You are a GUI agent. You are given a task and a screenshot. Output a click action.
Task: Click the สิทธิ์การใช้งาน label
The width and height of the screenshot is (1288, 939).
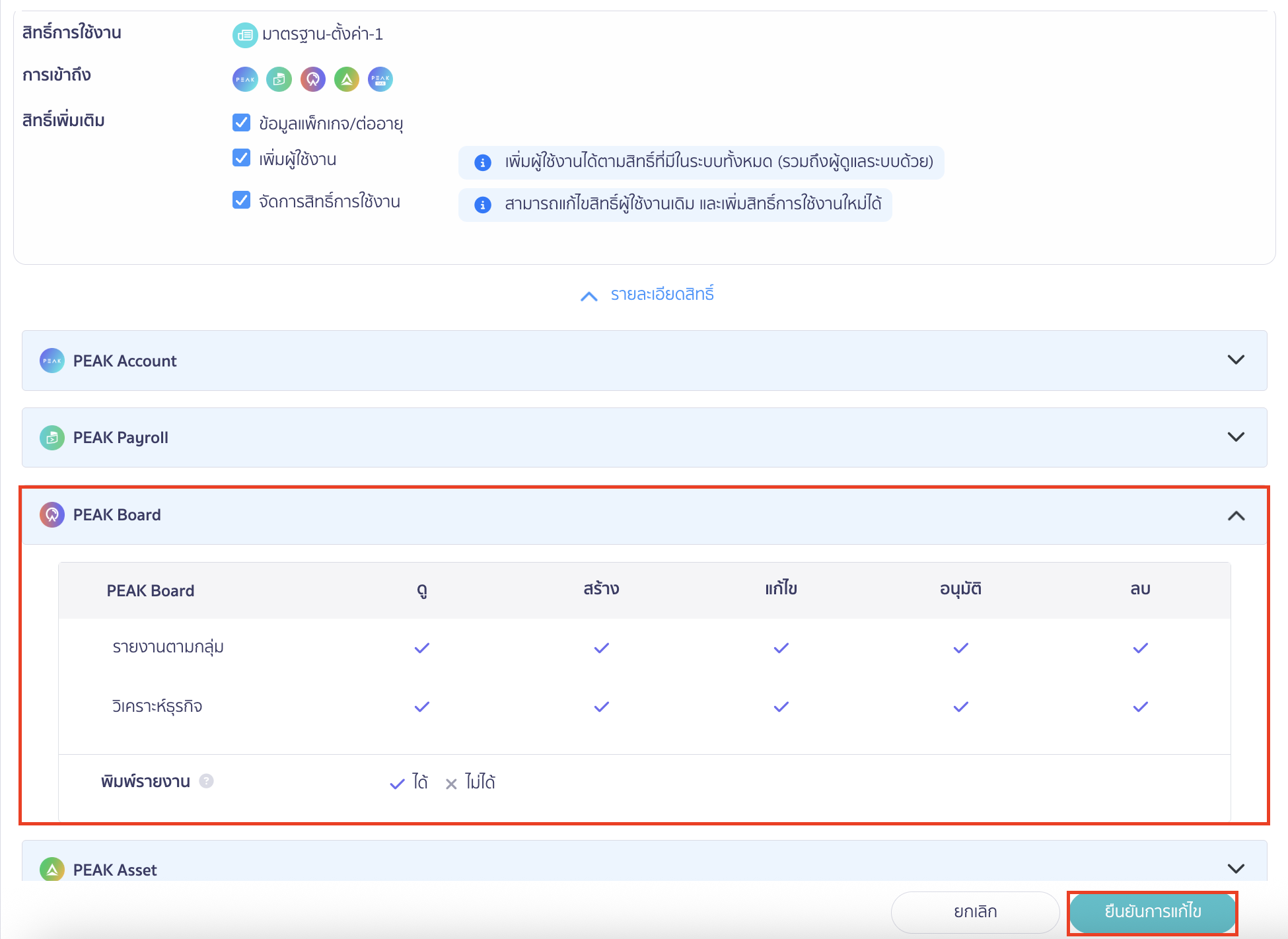72,32
